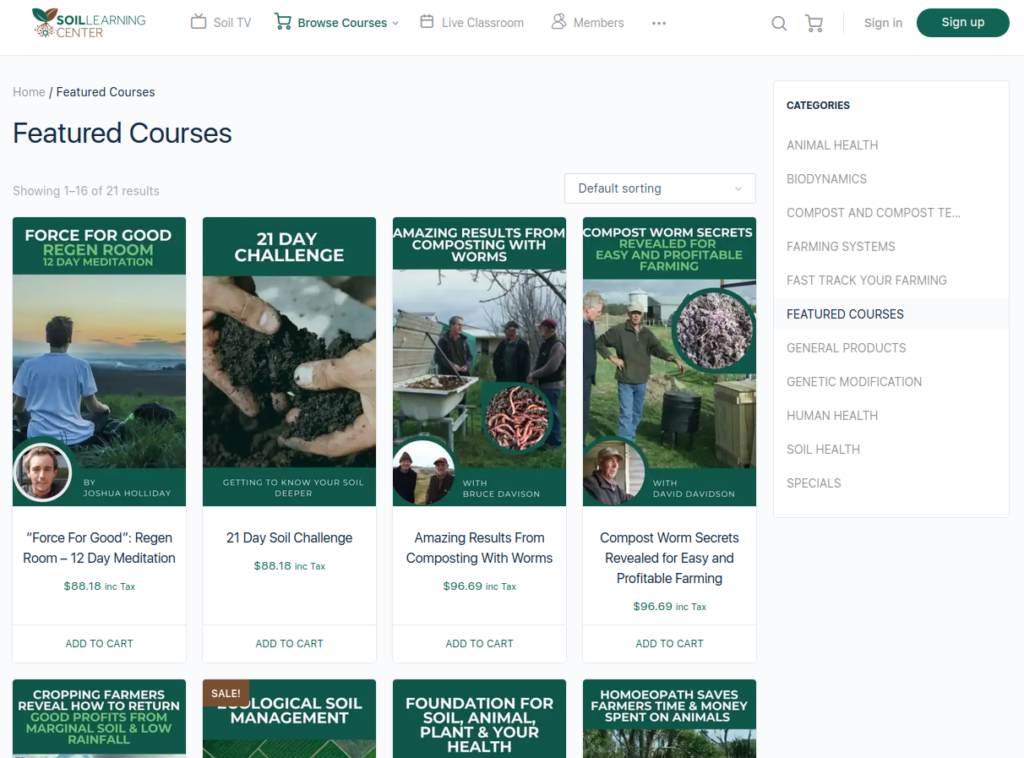Click the Soil TV icon
The width and height of the screenshot is (1024, 758).
[x=199, y=22]
